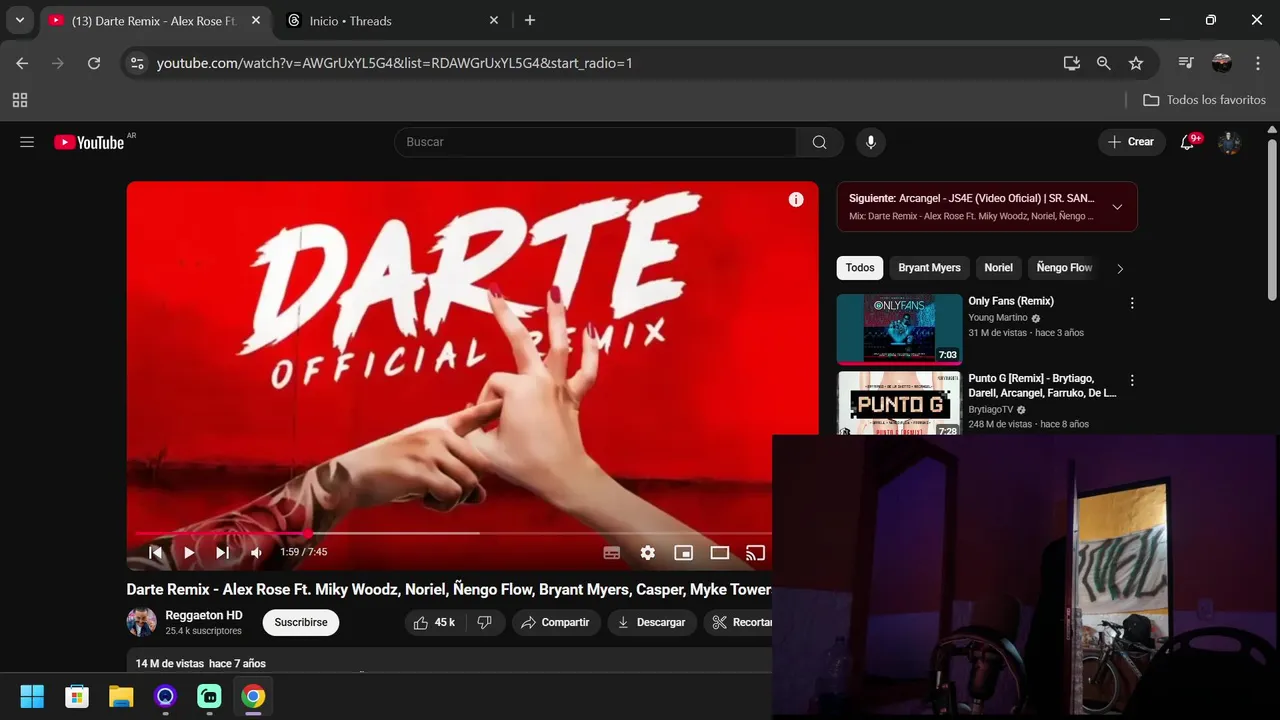
Task: Open YouTube notifications bell
Action: point(1188,142)
